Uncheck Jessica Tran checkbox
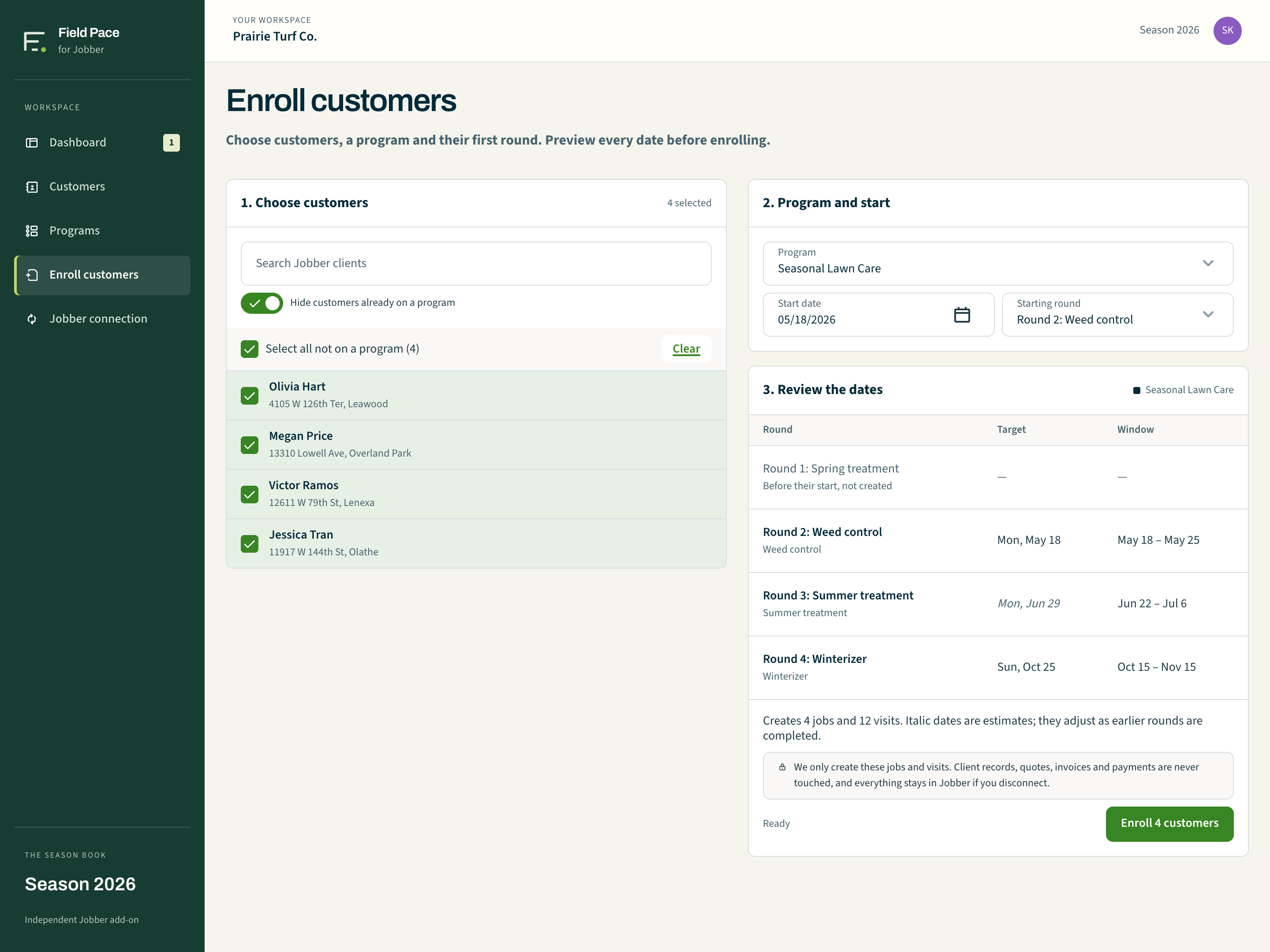 (249, 543)
